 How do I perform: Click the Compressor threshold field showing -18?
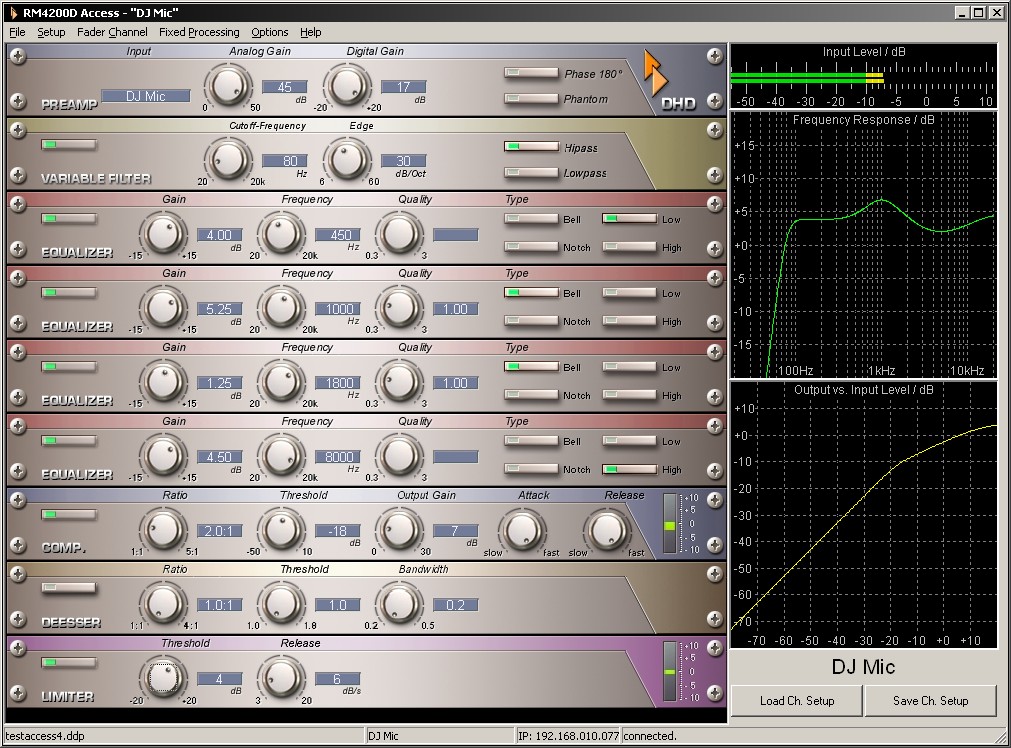(338, 531)
